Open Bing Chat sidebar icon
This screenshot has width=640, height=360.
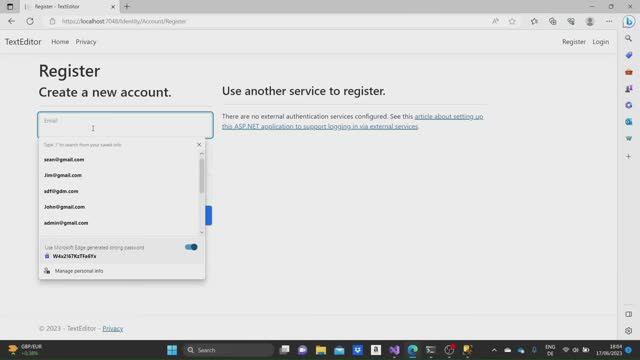629,22
